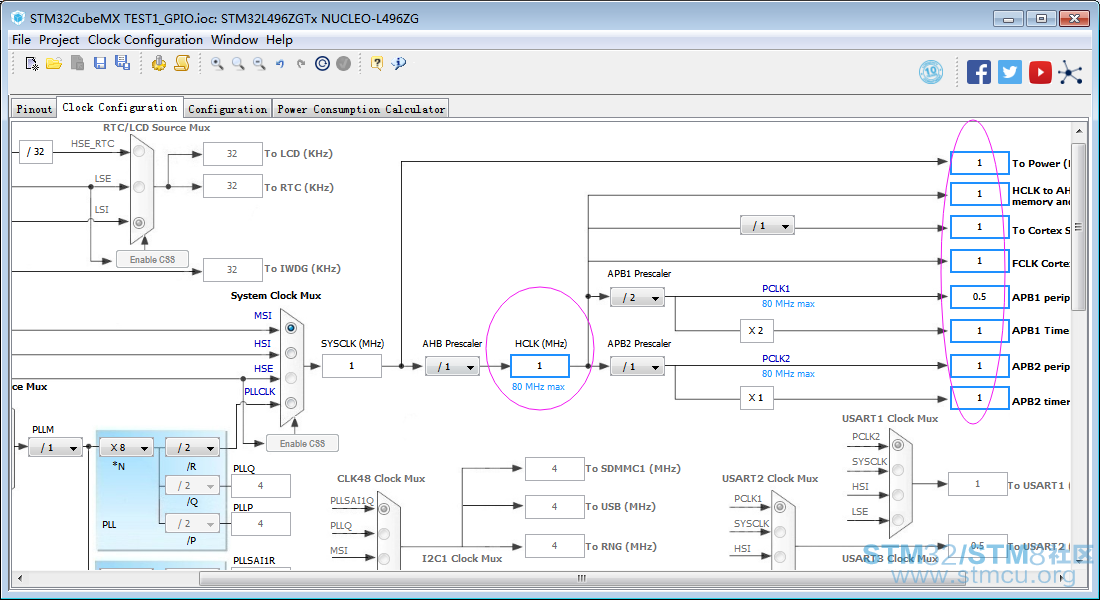Screen dimensions: 1100x600
Task: Select HSI as the system clock source
Action: (290, 353)
